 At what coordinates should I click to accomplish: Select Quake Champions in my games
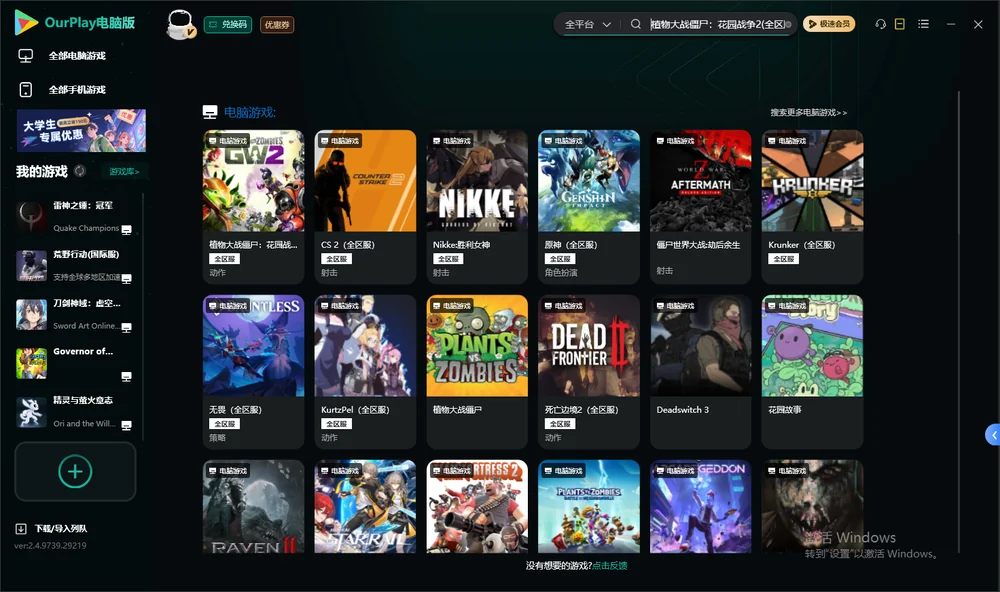click(x=75, y=217)
